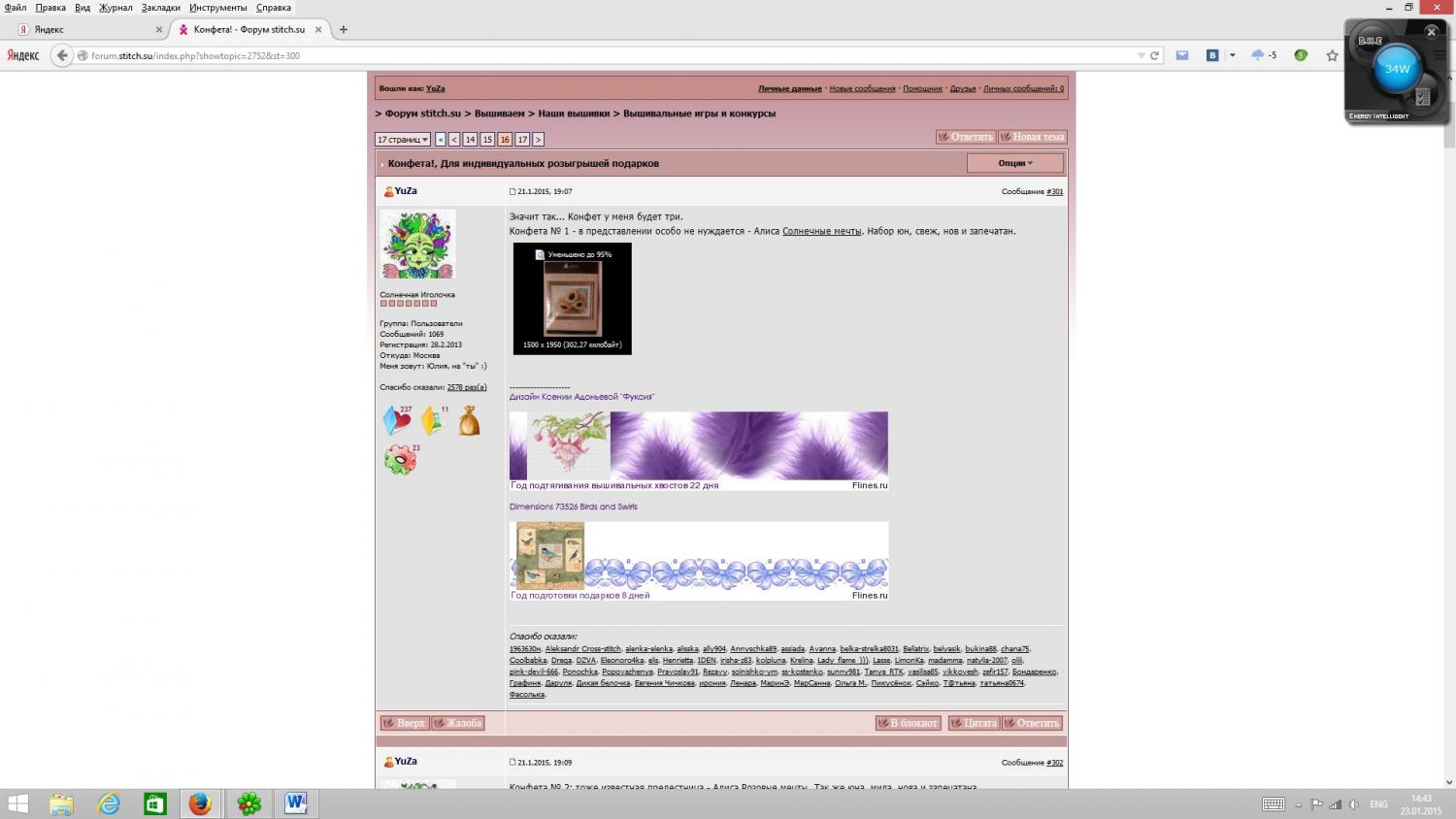Reload the page with the refresh icon
This screenshot has width=1456, height=819.
tap(1155, 55)
